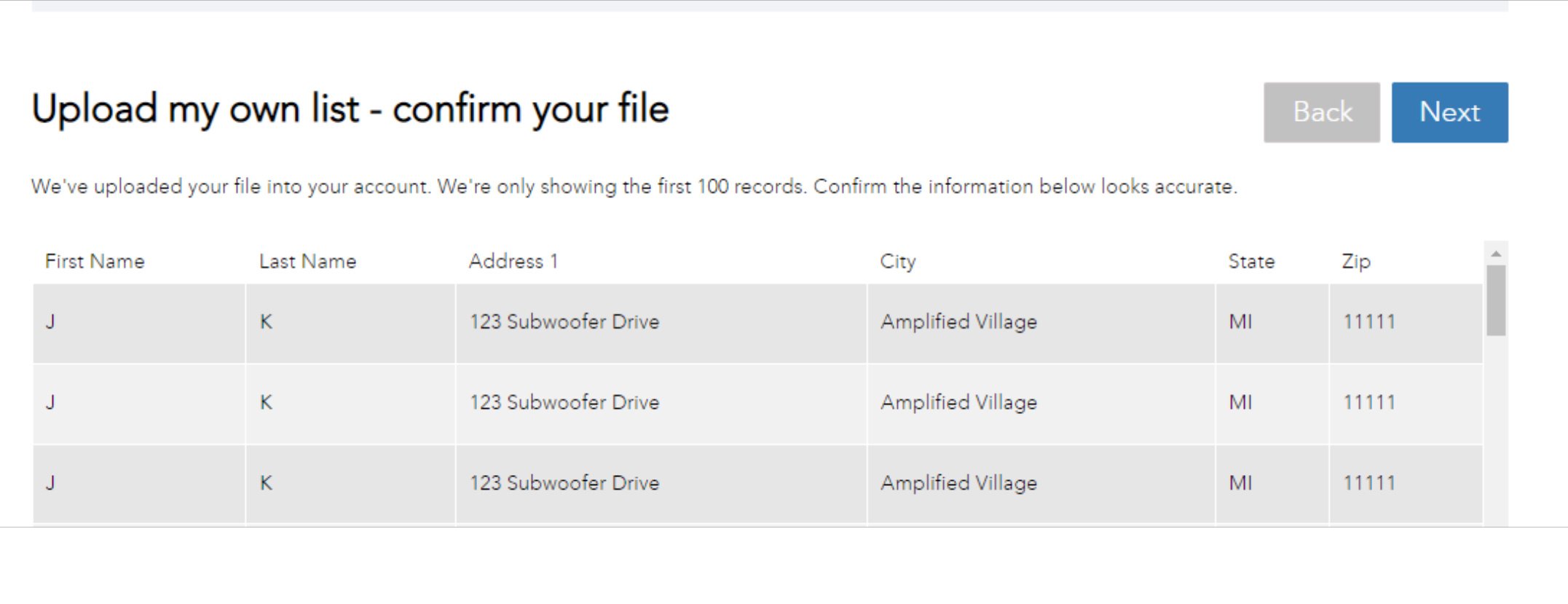Select the Address 1 column header

(513, 262)
